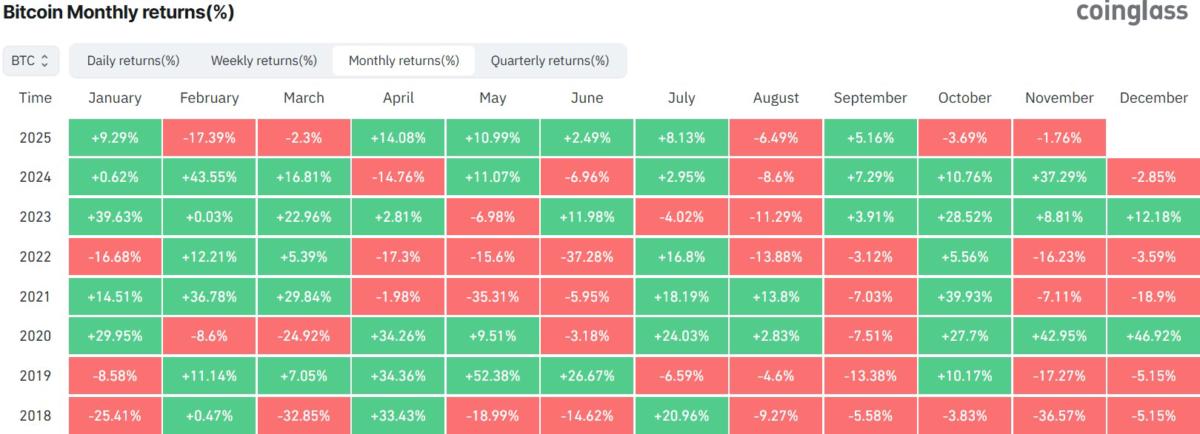Click October 2021 cell showing +39.93%
1200x434 pixels.
(x=965, y=297)
